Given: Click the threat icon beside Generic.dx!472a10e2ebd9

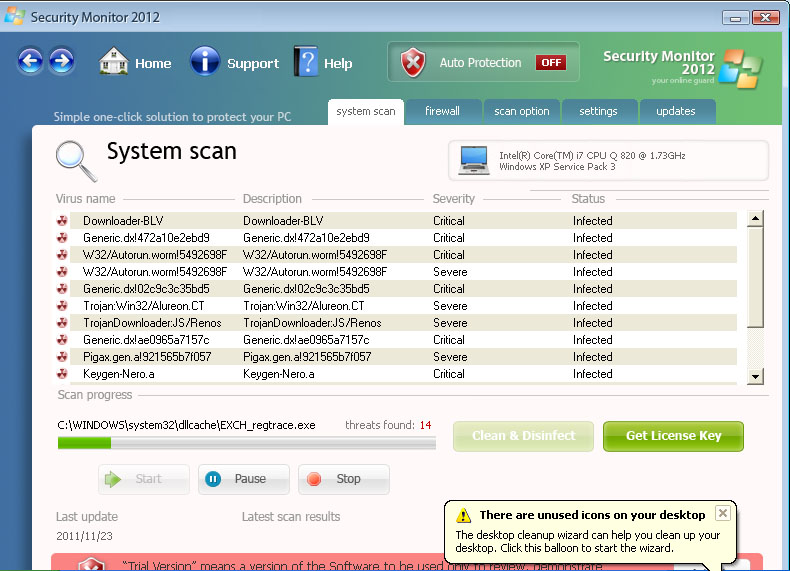Looking at the screenshot, I should tap(62, 238).
